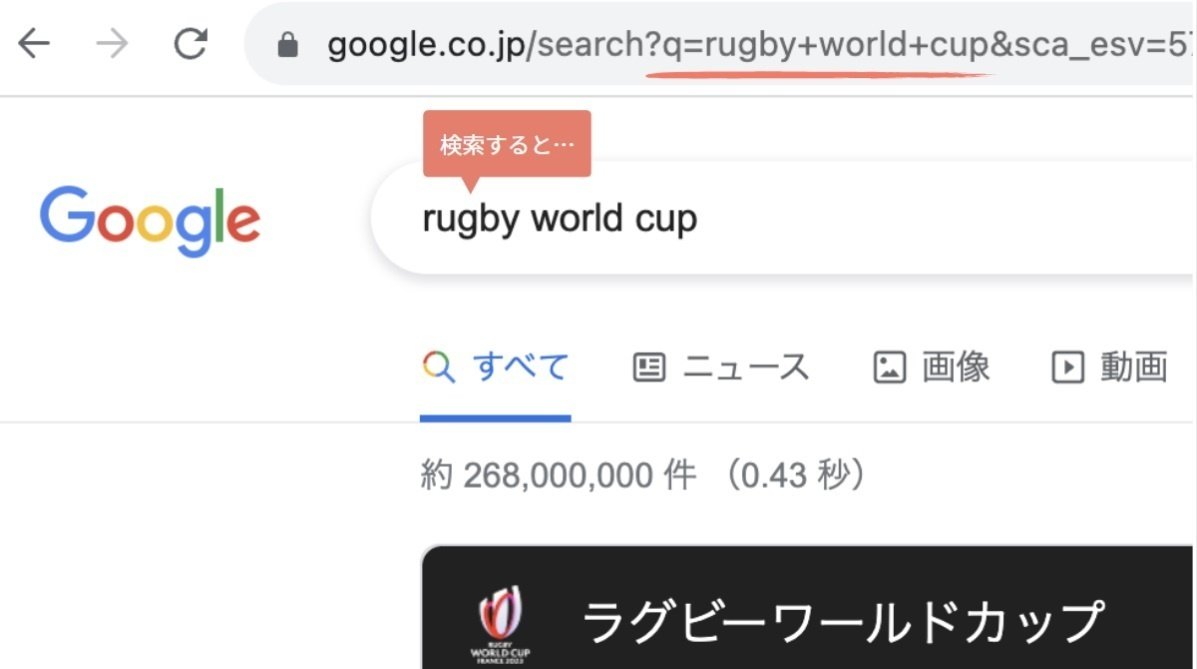The height and width of the screenshot is (669, 1197).
Task: Open site info via the padlock icon
Action: 288,45
